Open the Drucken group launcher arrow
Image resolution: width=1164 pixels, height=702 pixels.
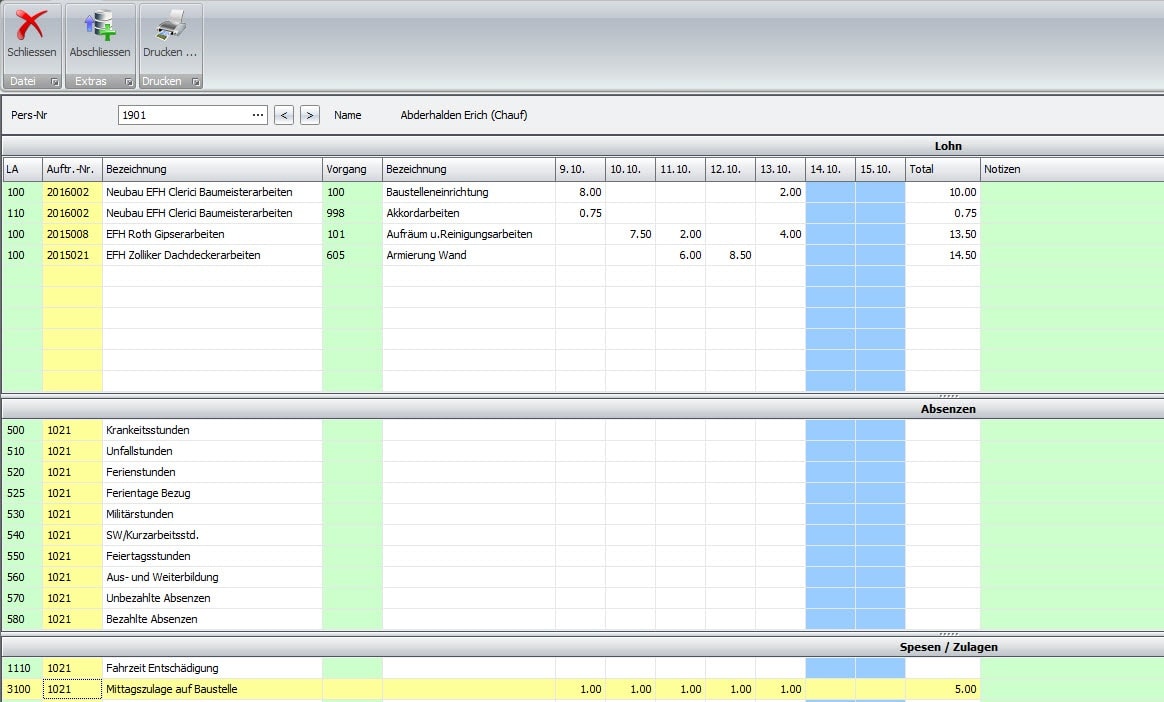[x=196, y=82]
